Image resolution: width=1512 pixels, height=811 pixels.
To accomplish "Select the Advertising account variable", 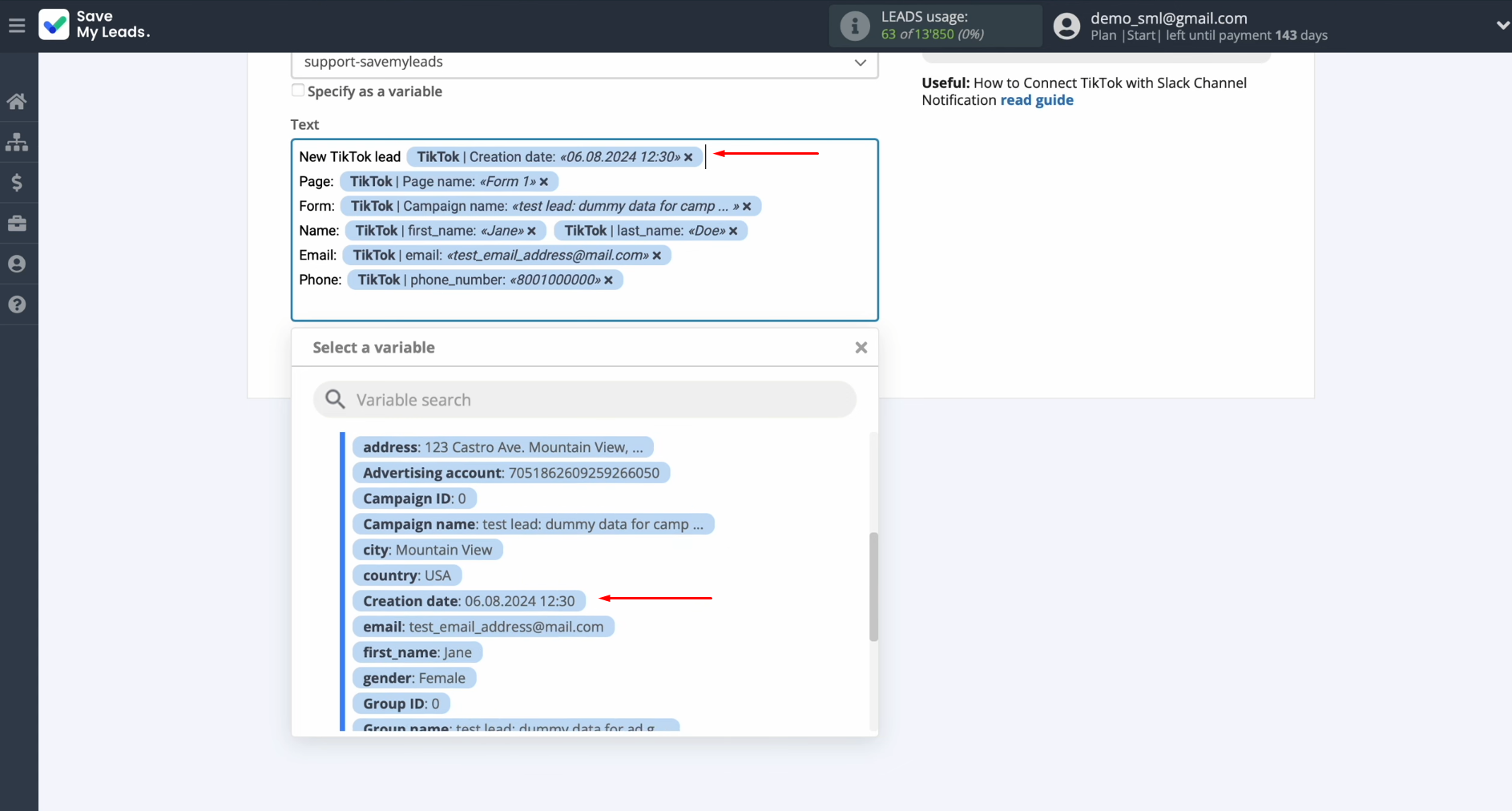I will click(x=511, y=473).
